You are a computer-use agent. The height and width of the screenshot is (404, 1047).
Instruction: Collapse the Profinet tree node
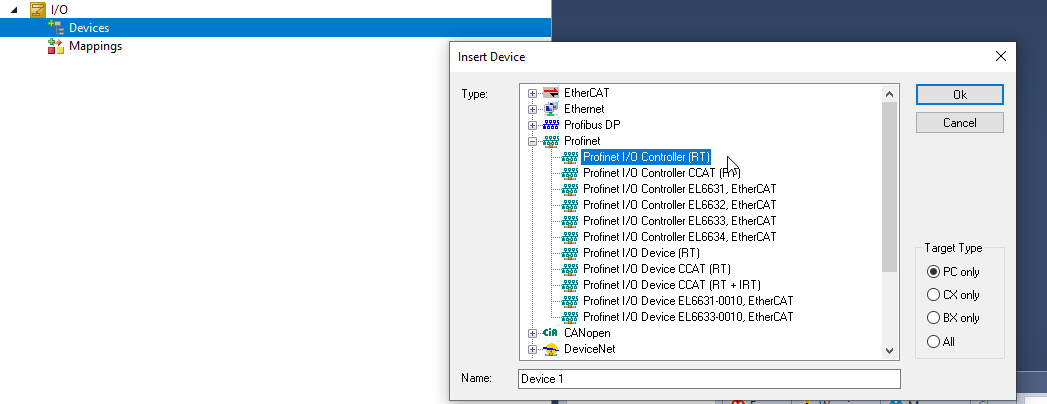coord(533,141)
